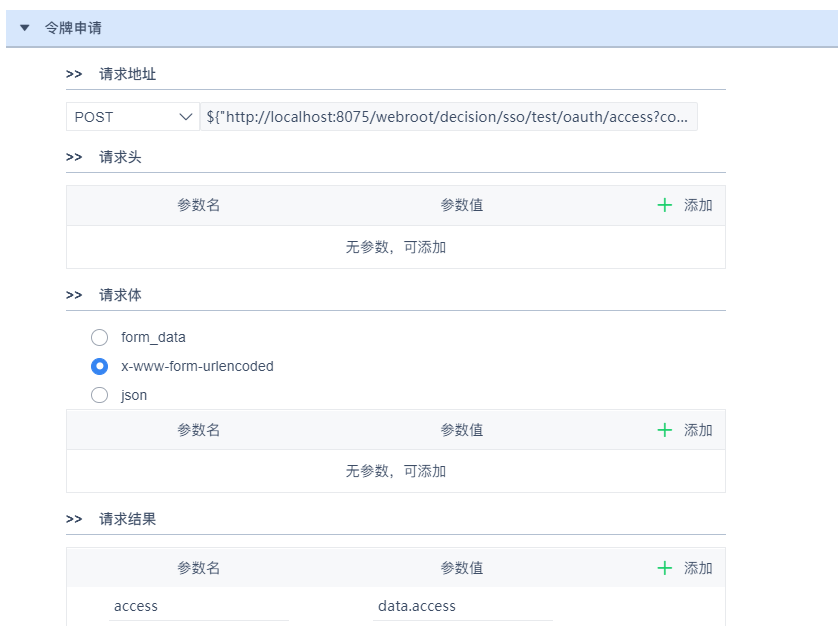Click 参数名 column header in 请求头 table
Viewport: 838px width, 642px height.
pyautogui.click(x=198, y=205)
